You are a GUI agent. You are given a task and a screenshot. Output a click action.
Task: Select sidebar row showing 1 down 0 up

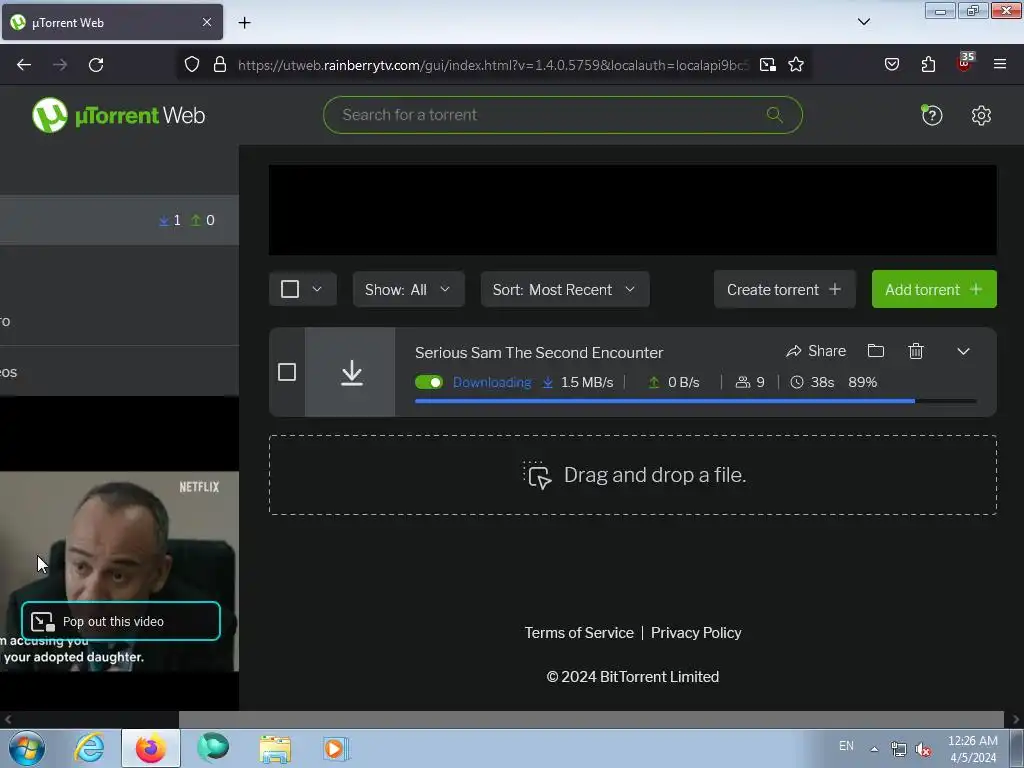click(120, 220)
